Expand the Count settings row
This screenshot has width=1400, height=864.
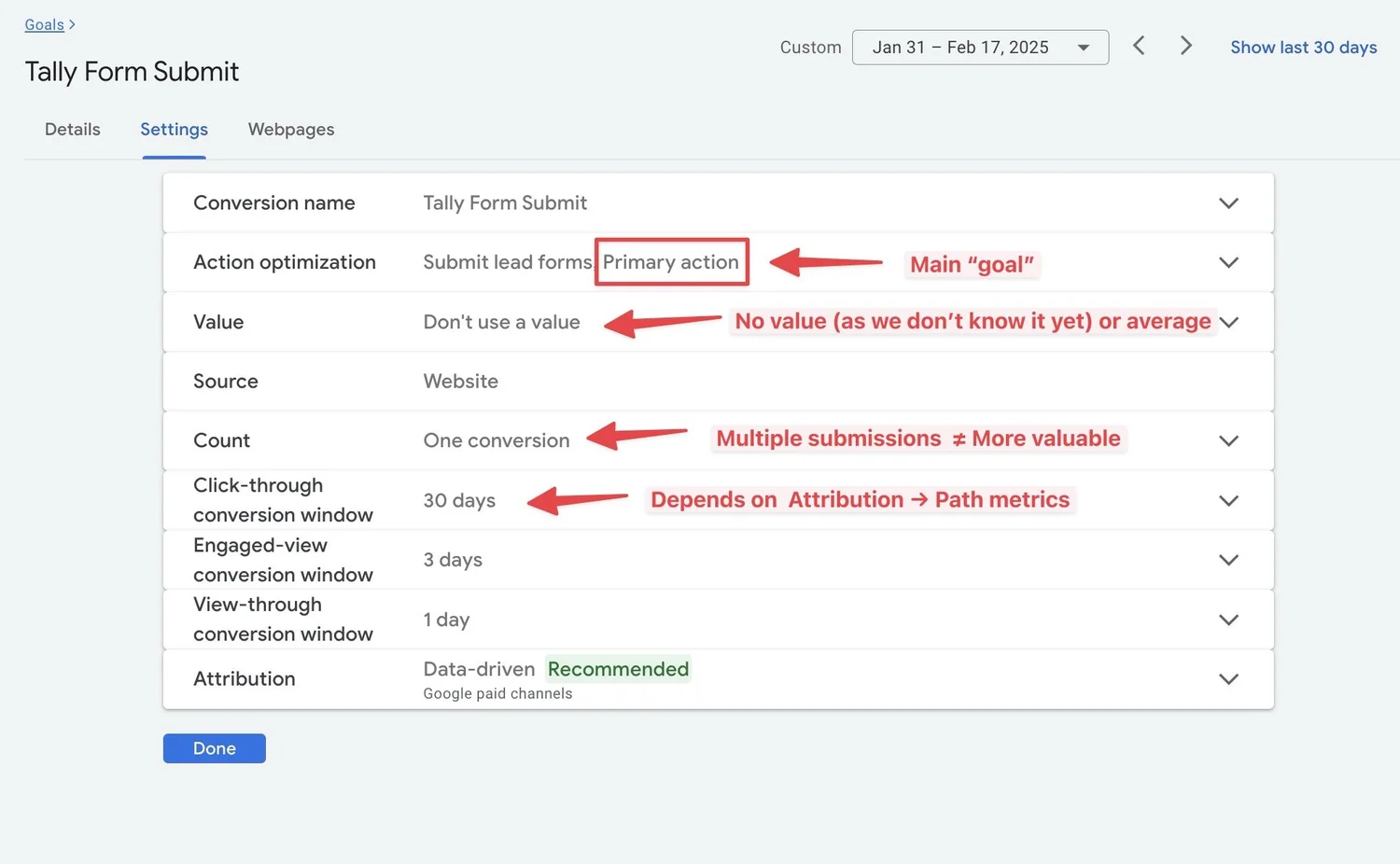pyautogui.click(x=1228, y=440)
